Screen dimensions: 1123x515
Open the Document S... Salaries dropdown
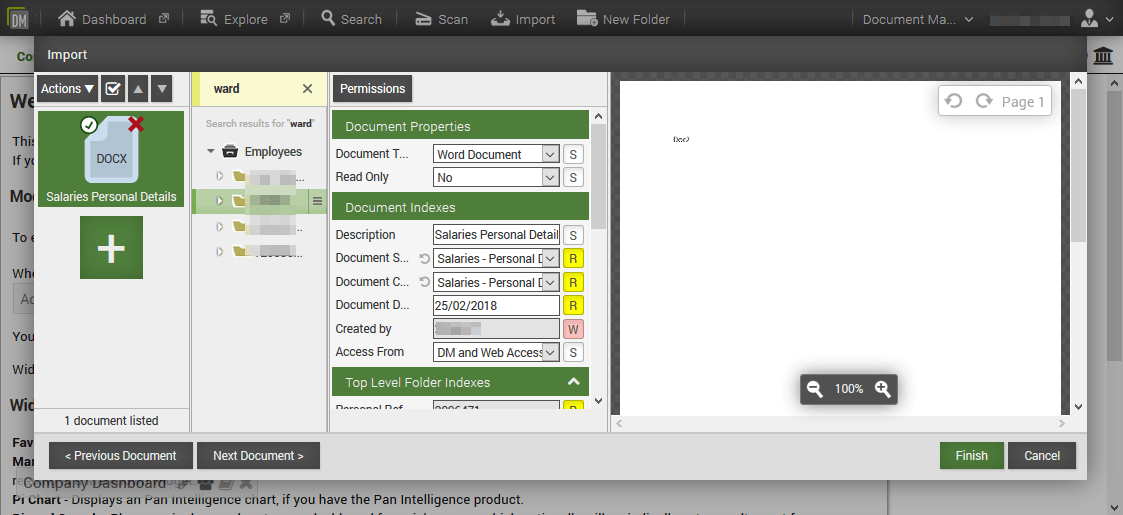tap(496, 259)
